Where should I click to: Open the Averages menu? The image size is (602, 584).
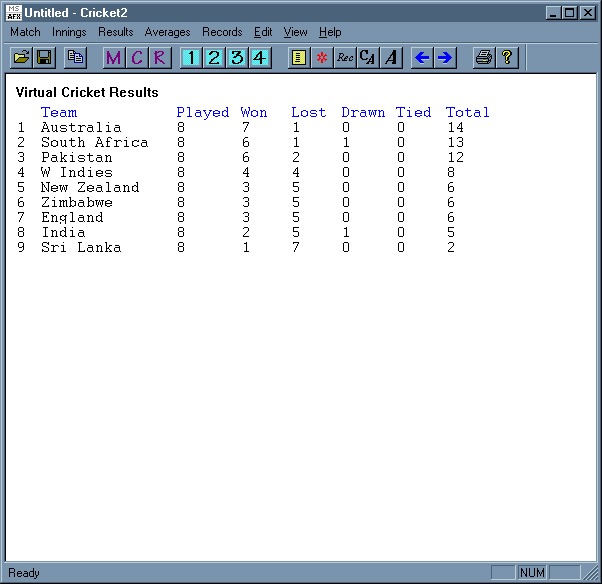(167, 32)
